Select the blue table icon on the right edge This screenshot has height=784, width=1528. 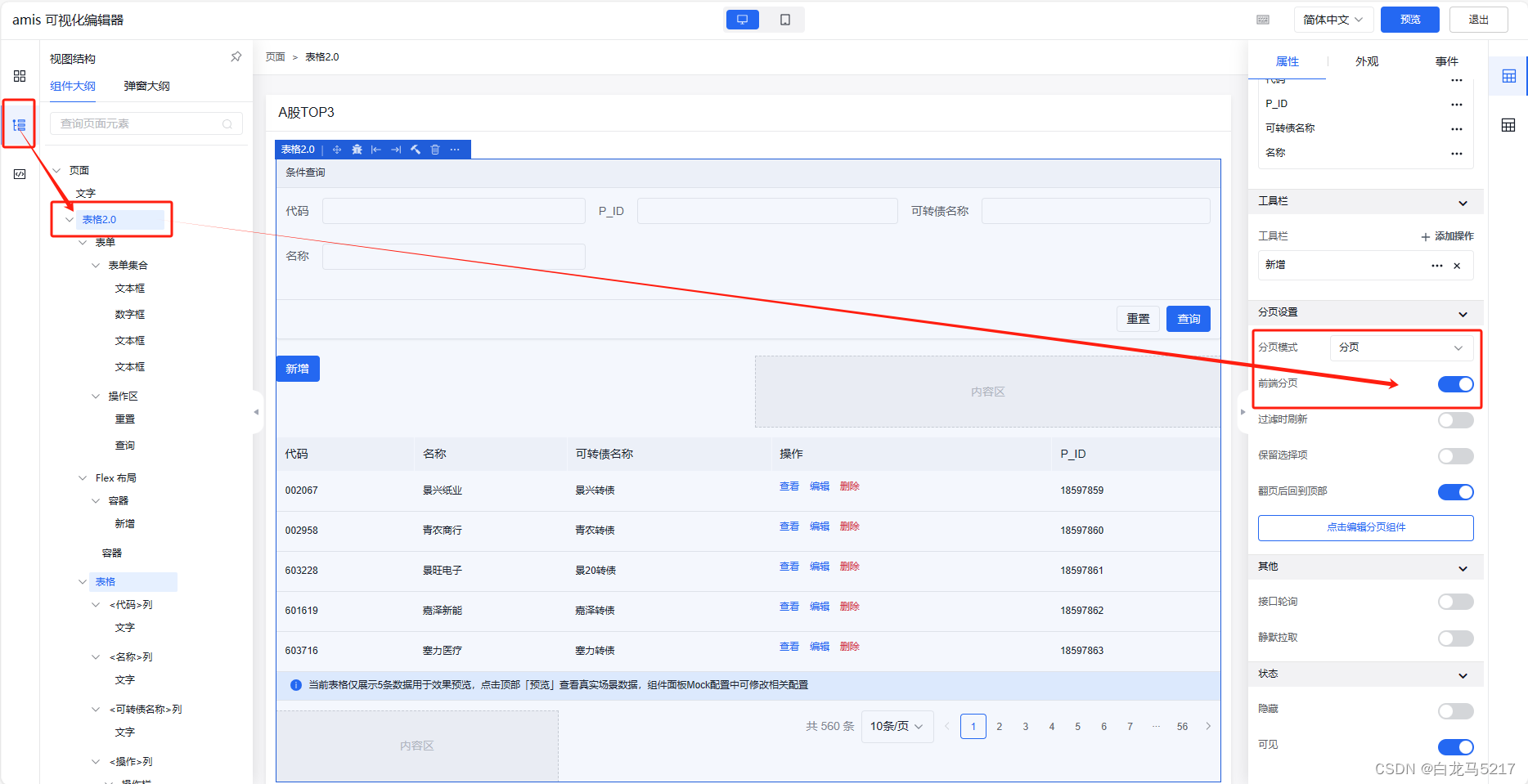[1509, 75]
